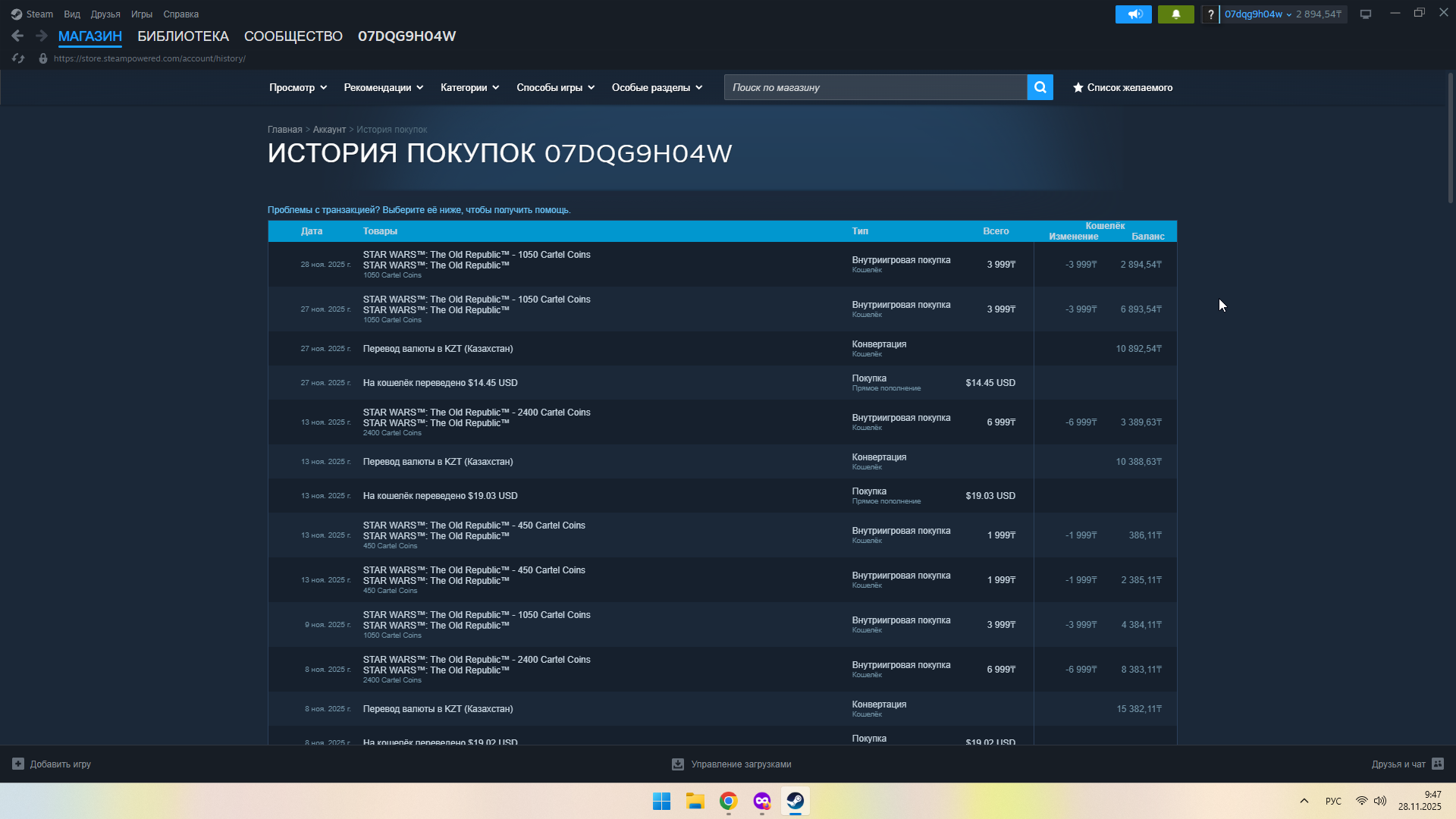This screenshot has width=1456, height=819.
Task: Click the page vertical scrollbar
Action: pos(1450,136)
